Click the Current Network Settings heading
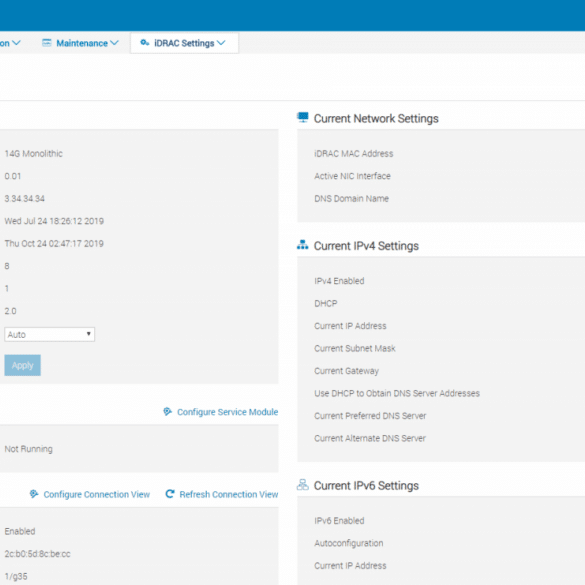The width and height of the screenshot is (585, 585). tap(376, 119)
